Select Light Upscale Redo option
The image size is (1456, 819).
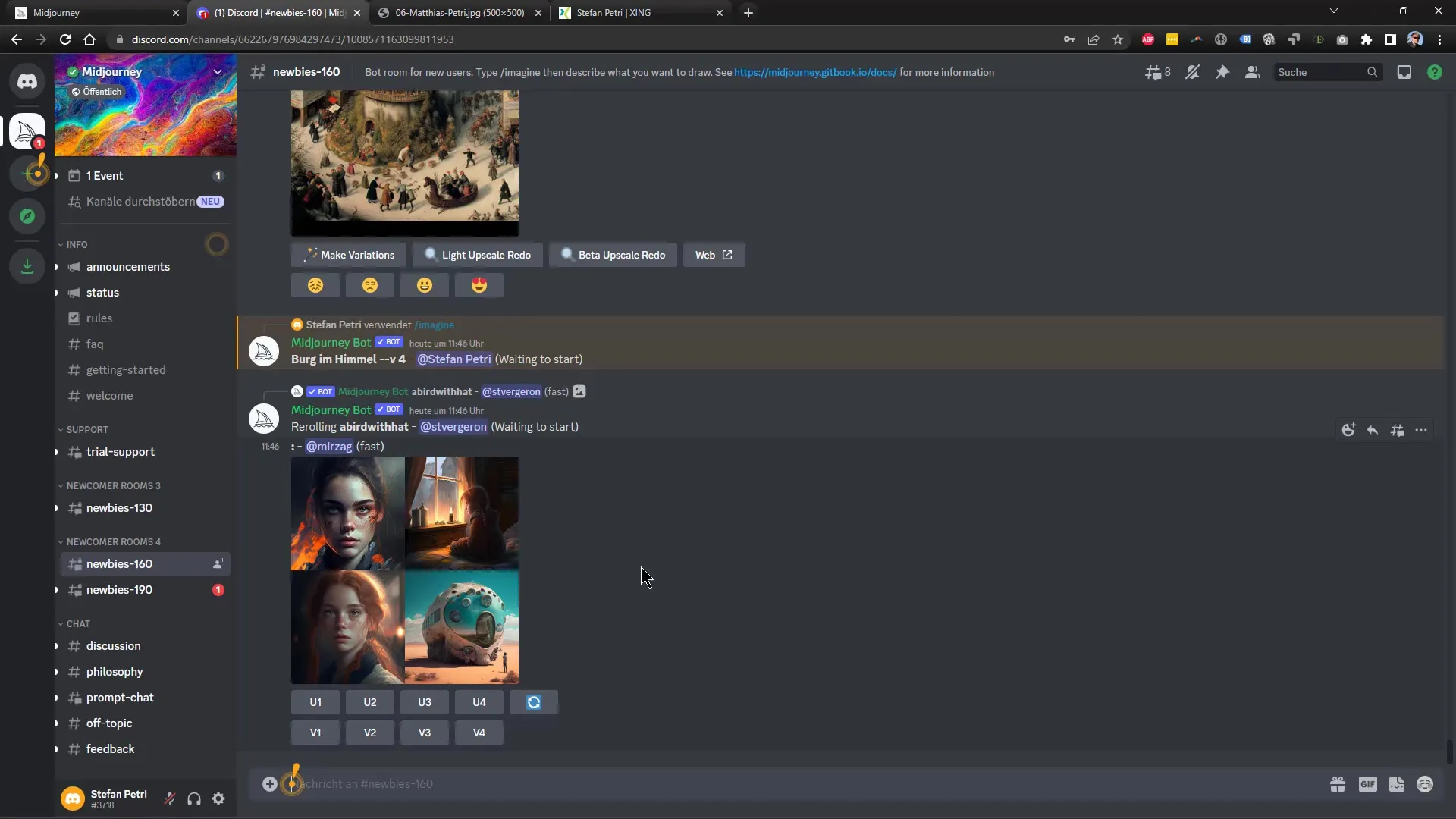(x=479, y=254)
